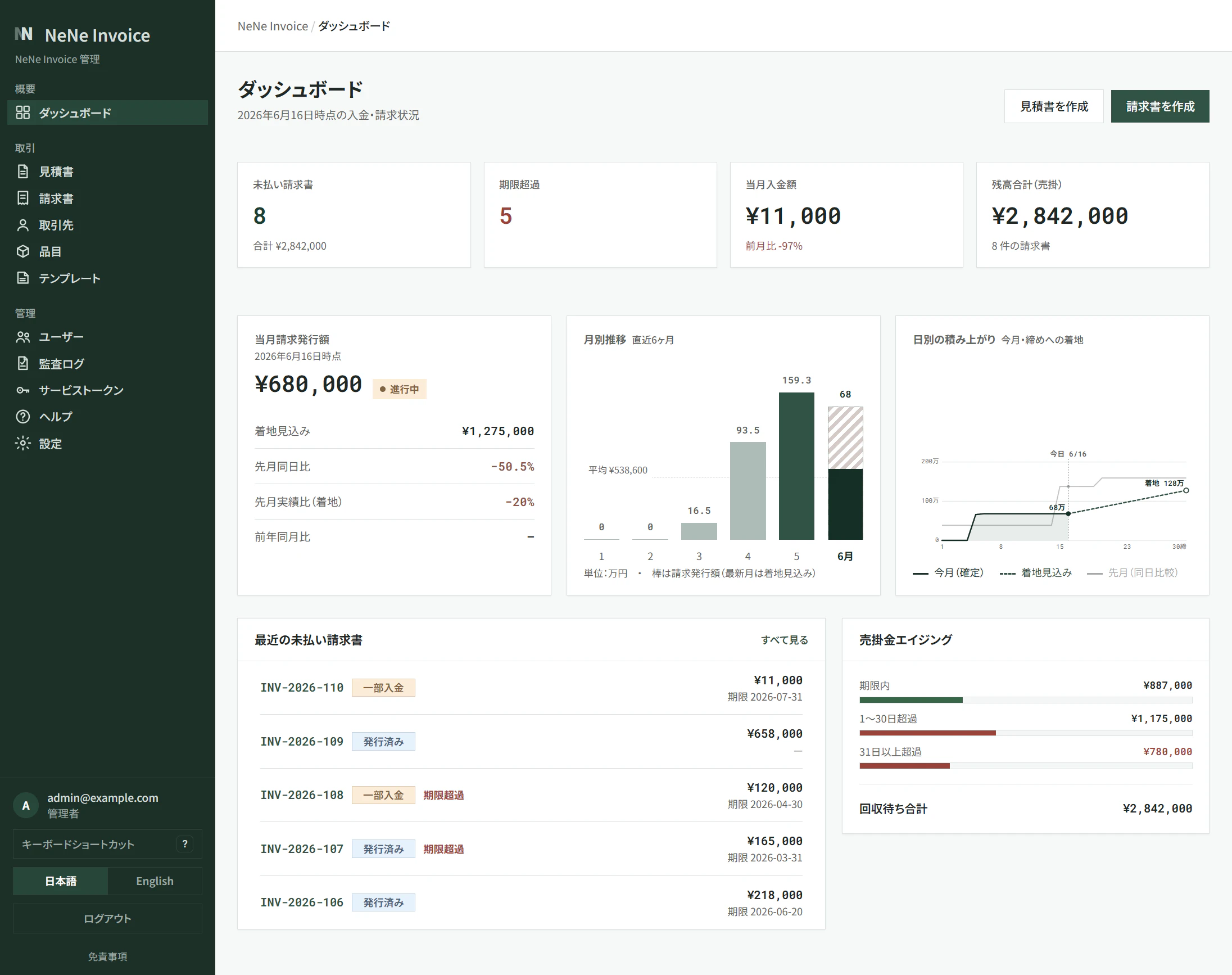Click the 請求書を作成 button
Viewport: 1232px width, 975px height.
pyautogui.click(x=1159, y=106)
